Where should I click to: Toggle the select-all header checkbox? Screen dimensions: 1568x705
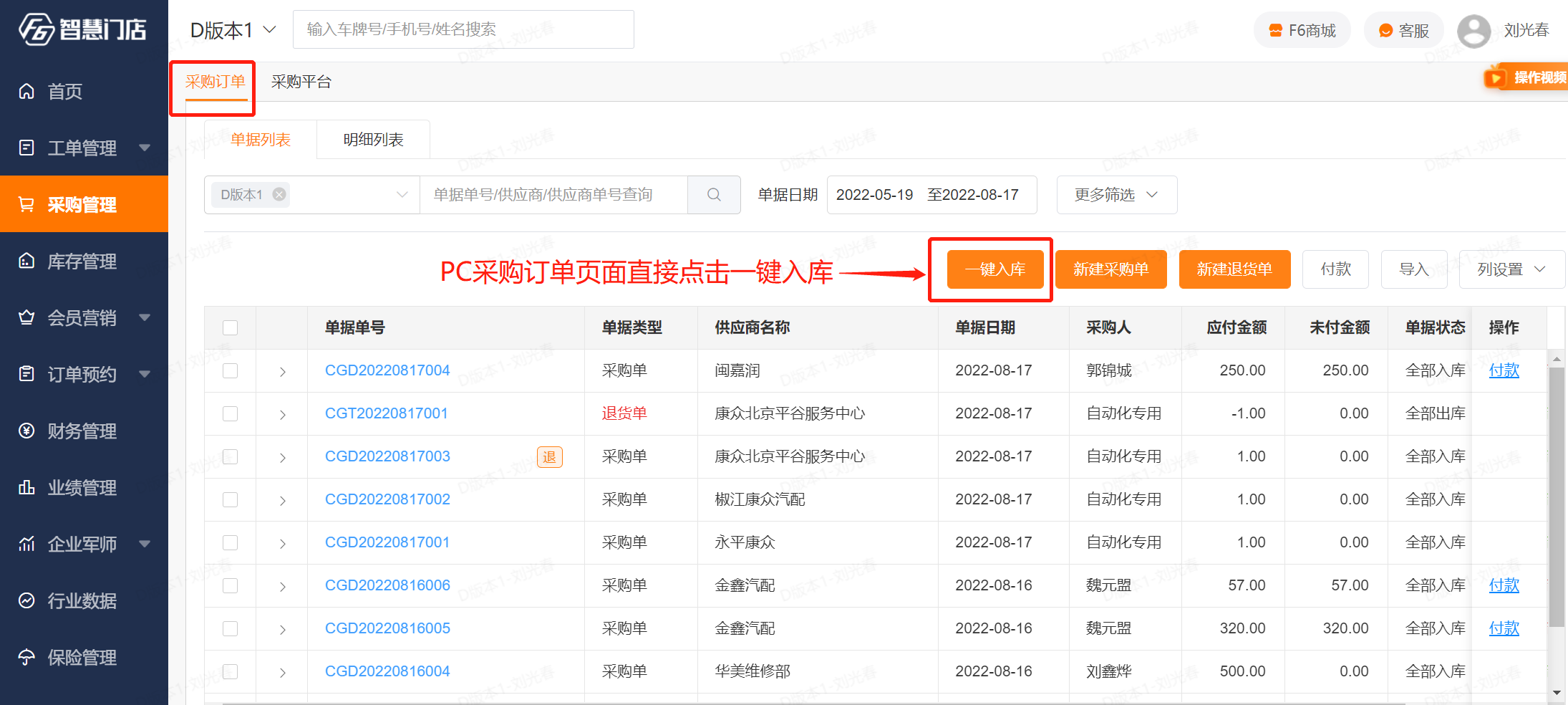tap(230, 327)
